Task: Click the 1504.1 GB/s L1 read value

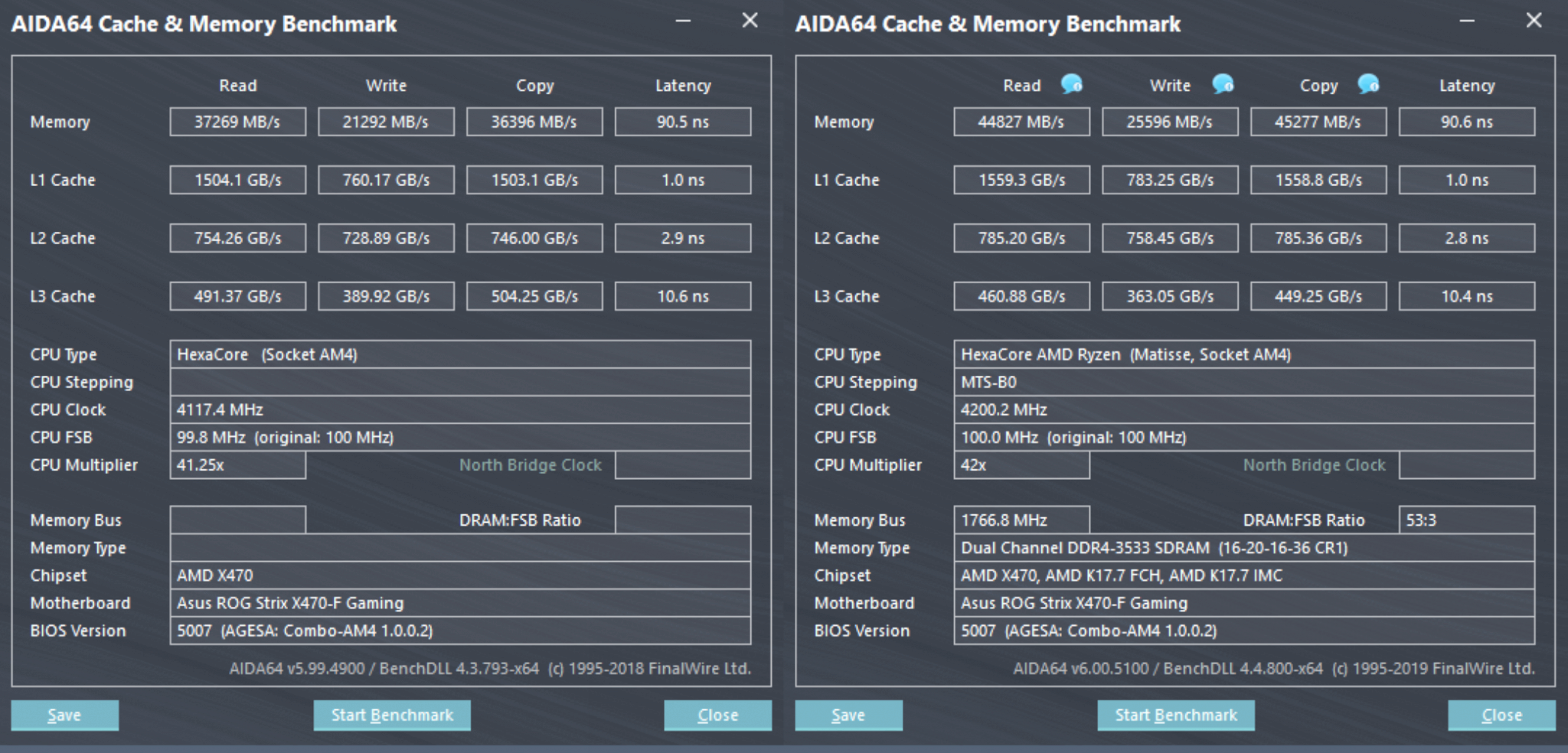Action: [x=238, y=180]
